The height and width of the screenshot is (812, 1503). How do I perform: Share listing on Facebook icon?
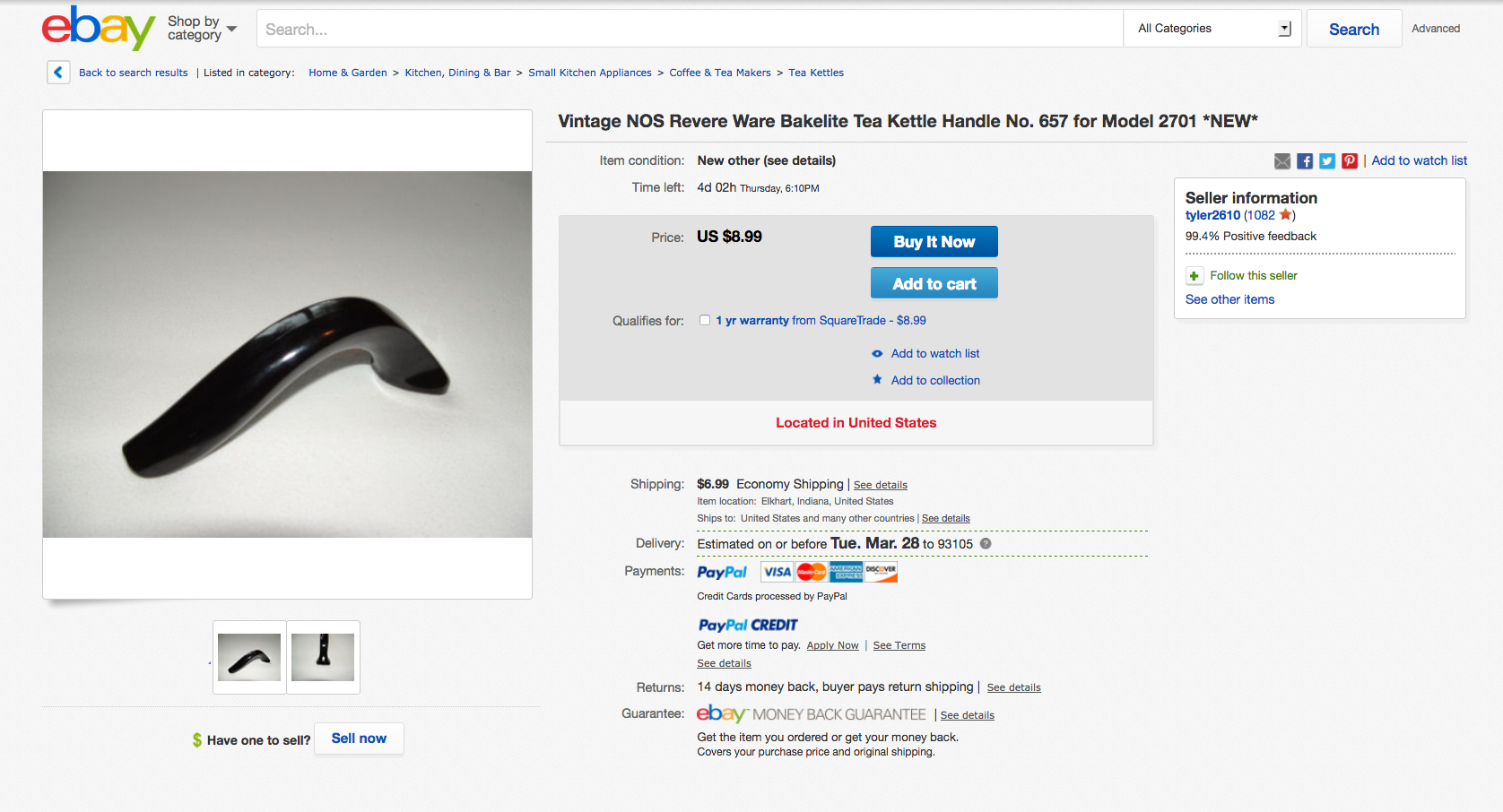[x=1305, y=161]
